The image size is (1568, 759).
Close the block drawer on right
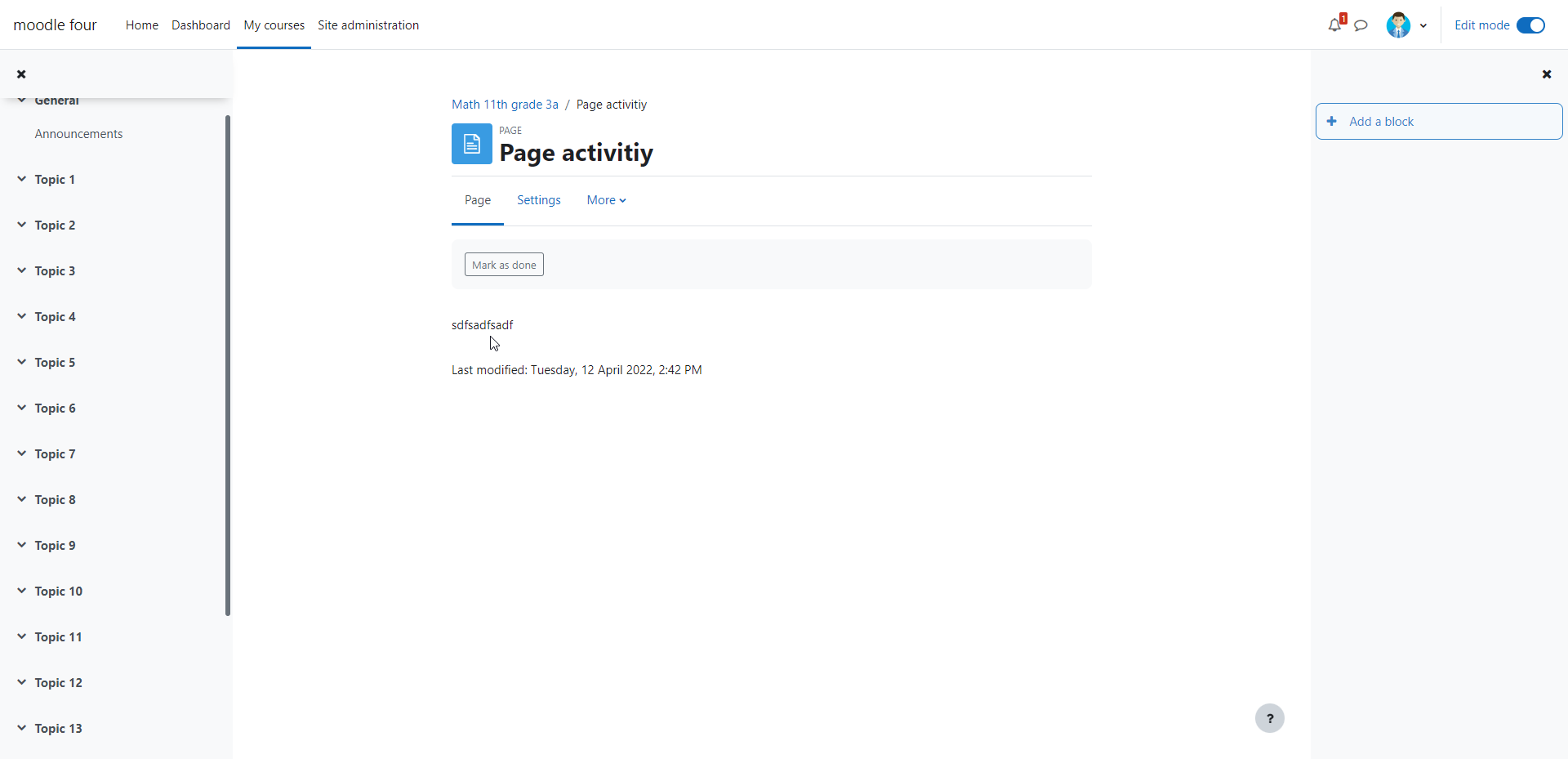[x=1546, y=74]
